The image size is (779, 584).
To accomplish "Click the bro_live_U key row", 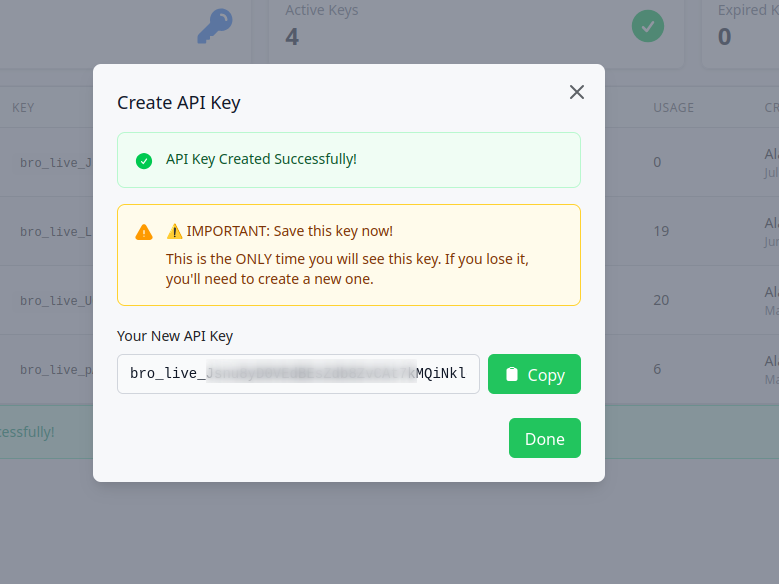I will [x=56, y=301].
